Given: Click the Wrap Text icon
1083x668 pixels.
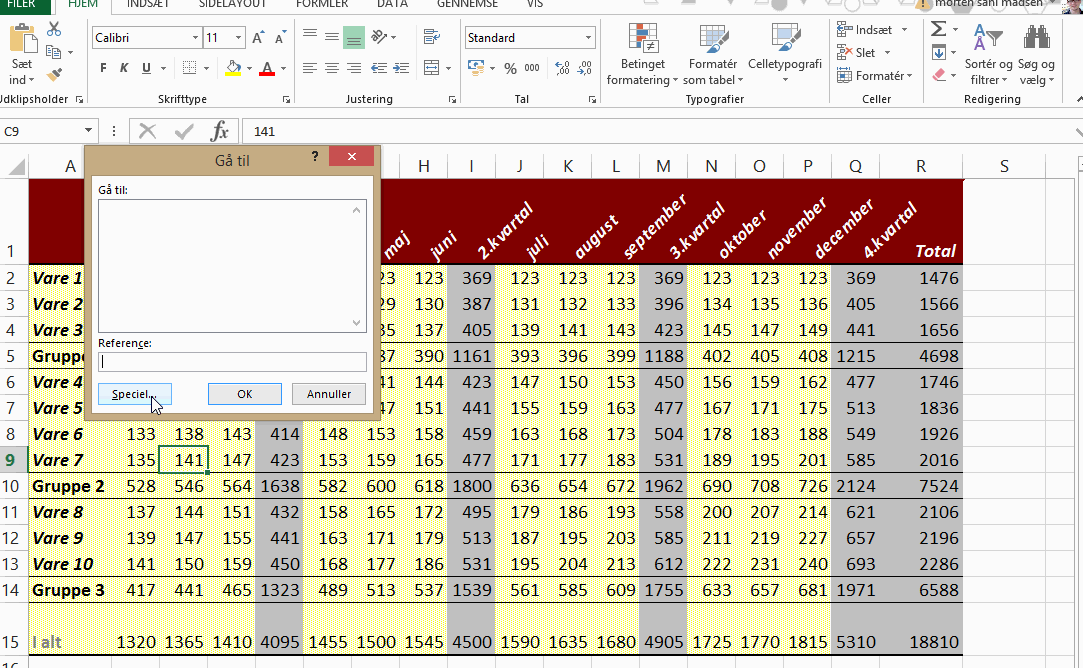Looking at the screenshot, I should click(x=432, y=38).
